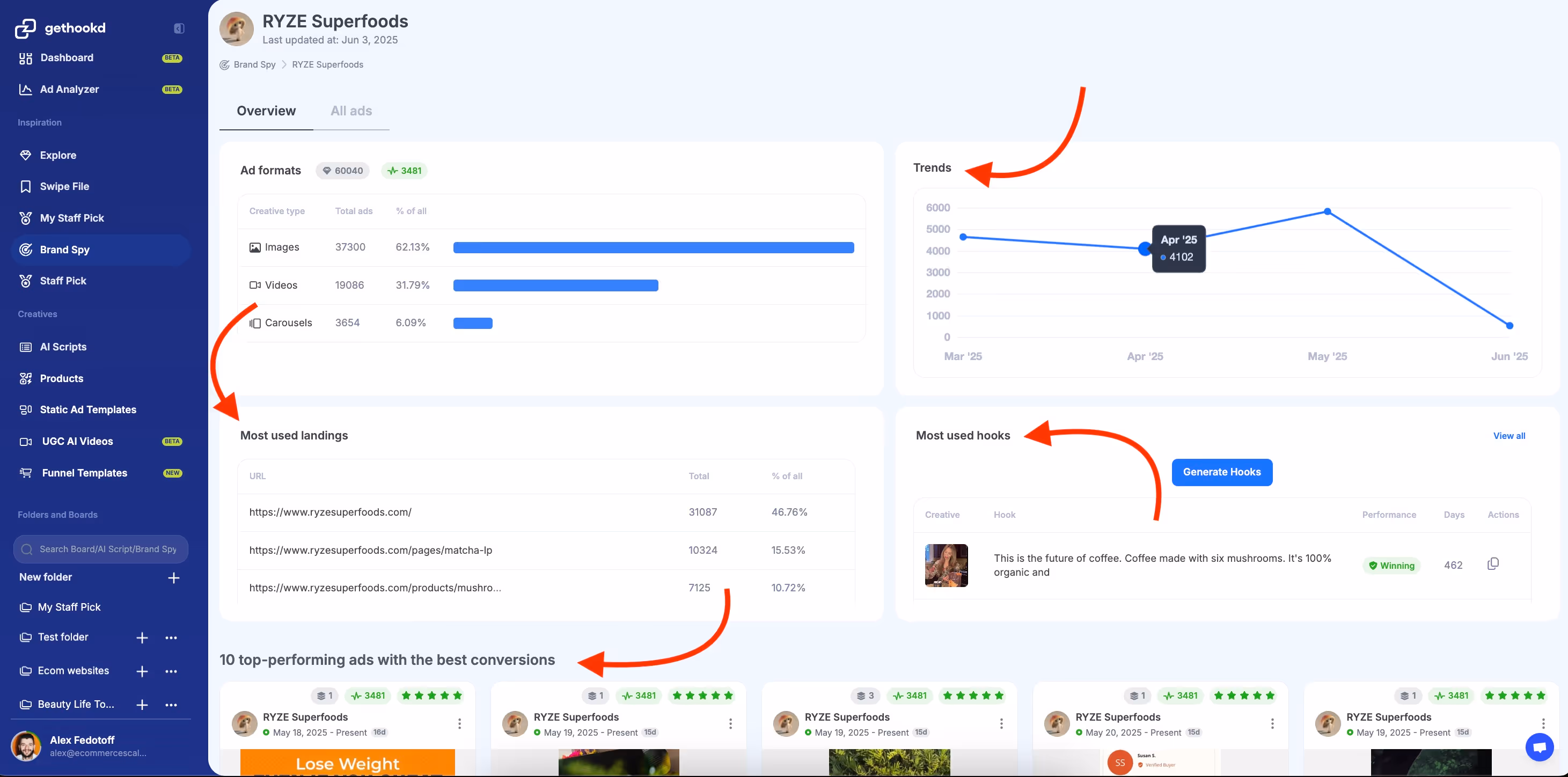Click Alex Fedotoff profile avatar
This screenshot has width=1568, height=777.
tap(26, 746)
